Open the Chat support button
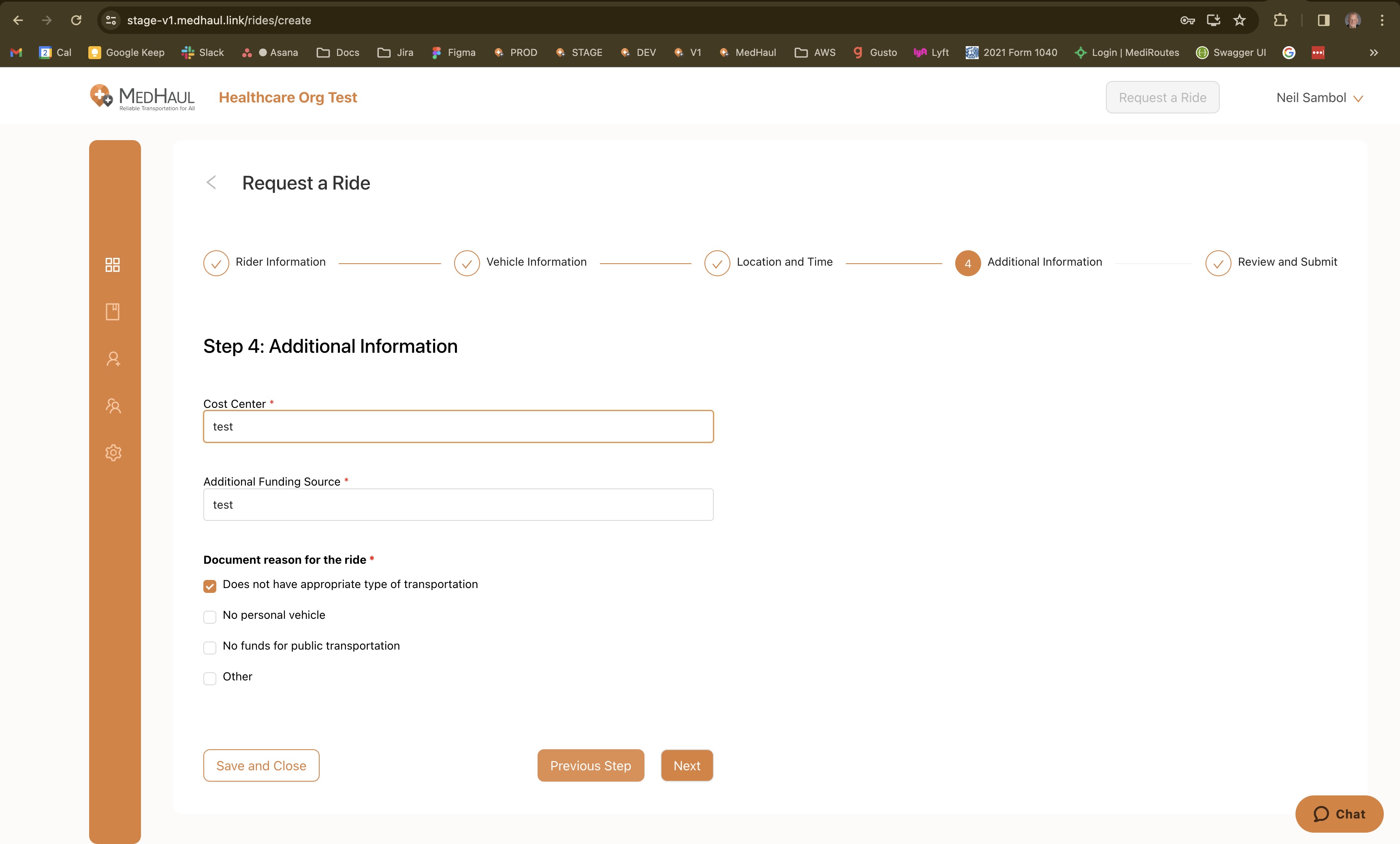Image resolution: width=1400 pixels, height=844 pixels. [1339, 813]
